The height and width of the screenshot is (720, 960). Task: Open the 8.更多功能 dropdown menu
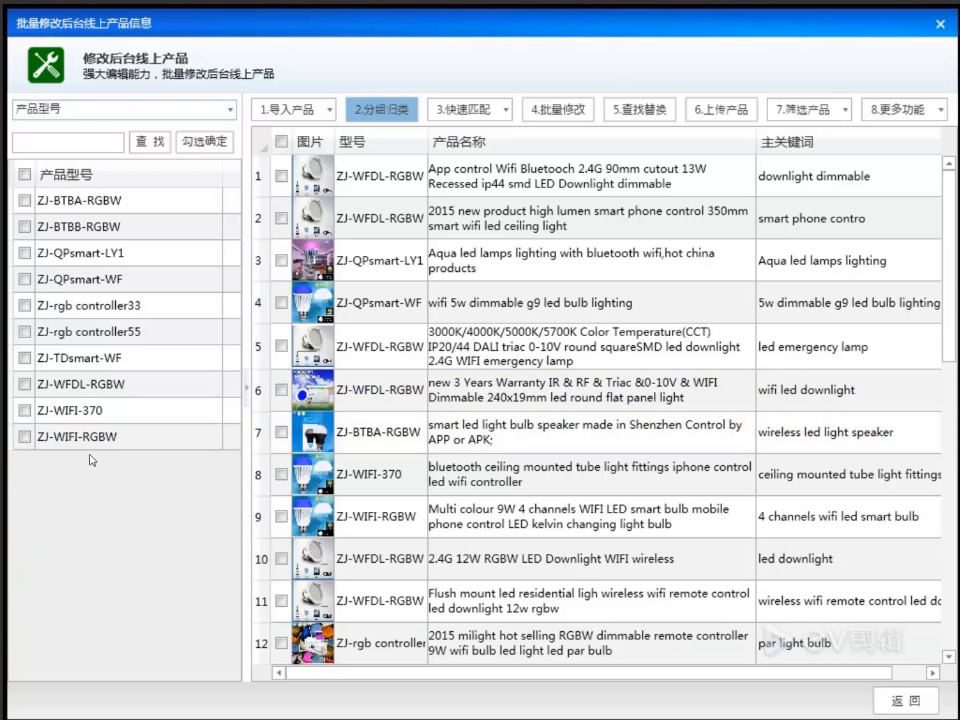(x=904, y=110)
